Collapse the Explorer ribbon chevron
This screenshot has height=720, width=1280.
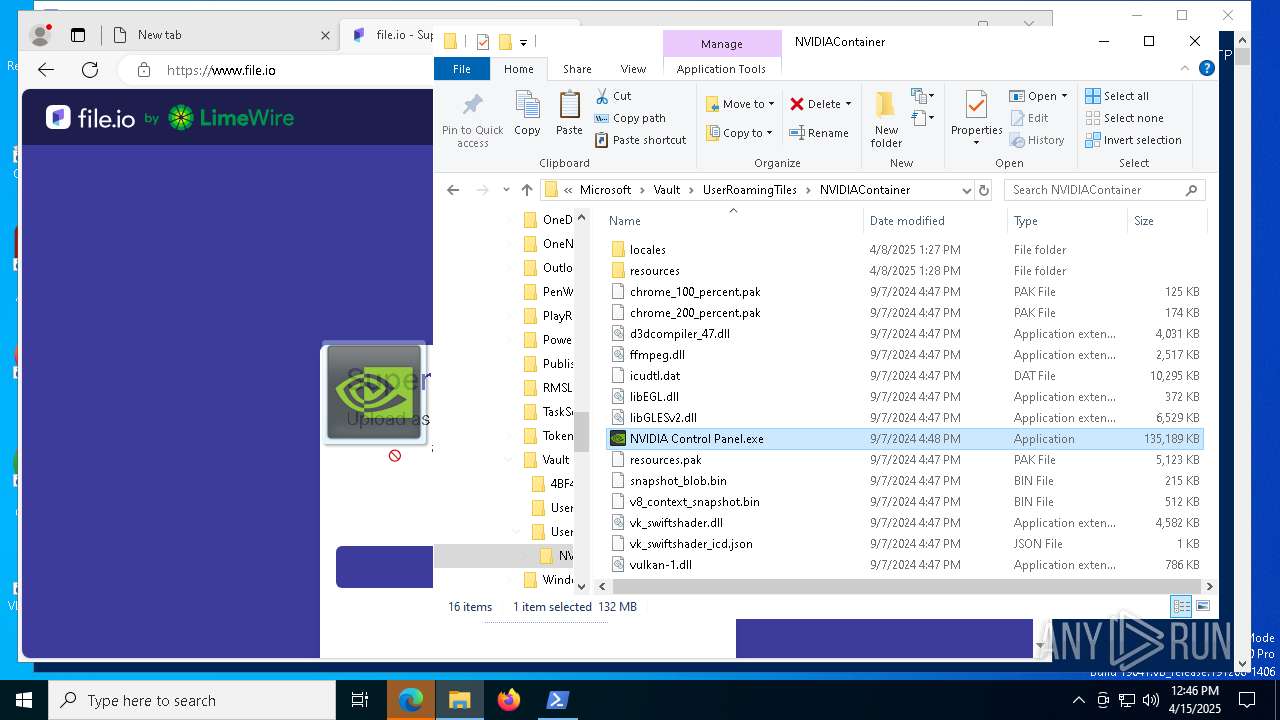[x=1185, y=69]
